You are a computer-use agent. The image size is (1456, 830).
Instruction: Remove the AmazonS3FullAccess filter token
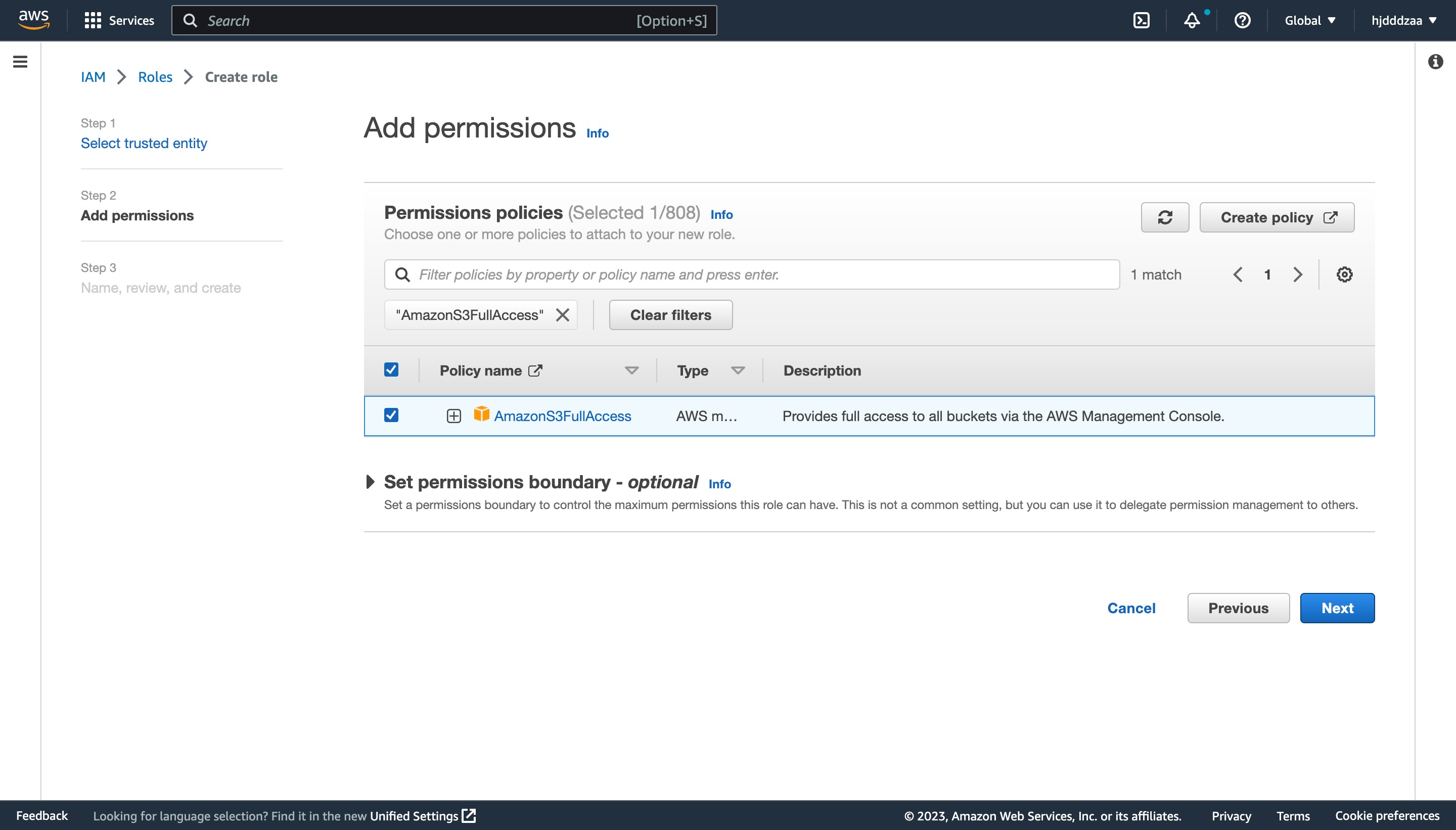coord(562,315)
